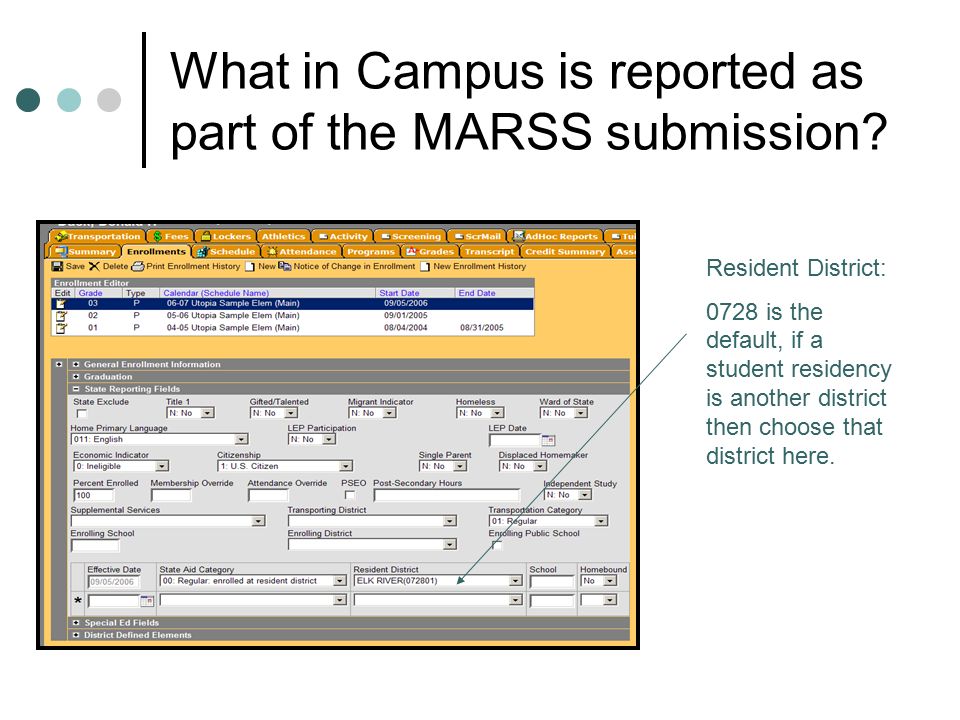Open the Resident District ELK RIVER dropdown

coord(516,581)
